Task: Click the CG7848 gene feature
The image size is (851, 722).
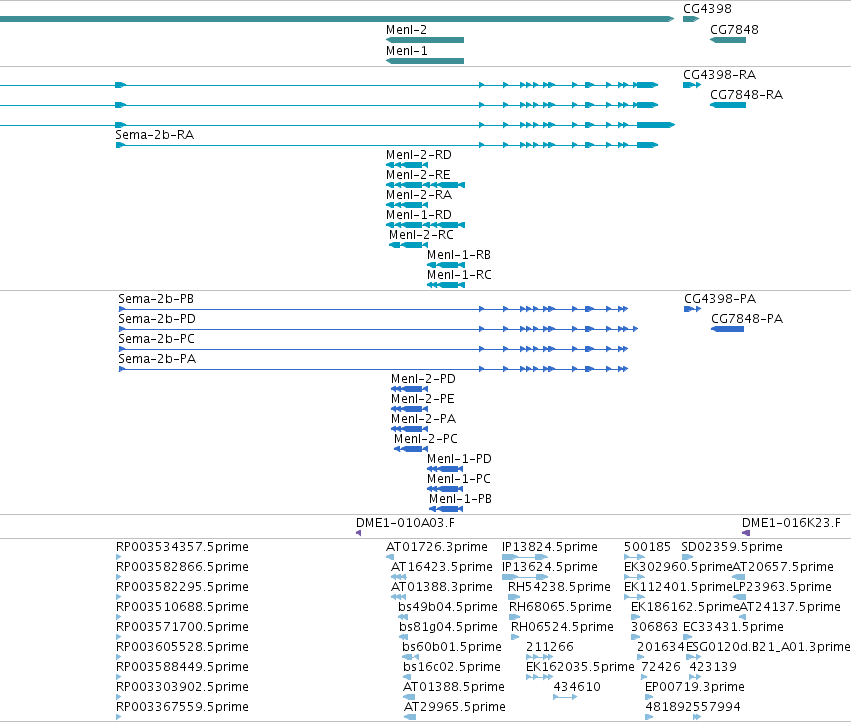Action: click(728, 40)
